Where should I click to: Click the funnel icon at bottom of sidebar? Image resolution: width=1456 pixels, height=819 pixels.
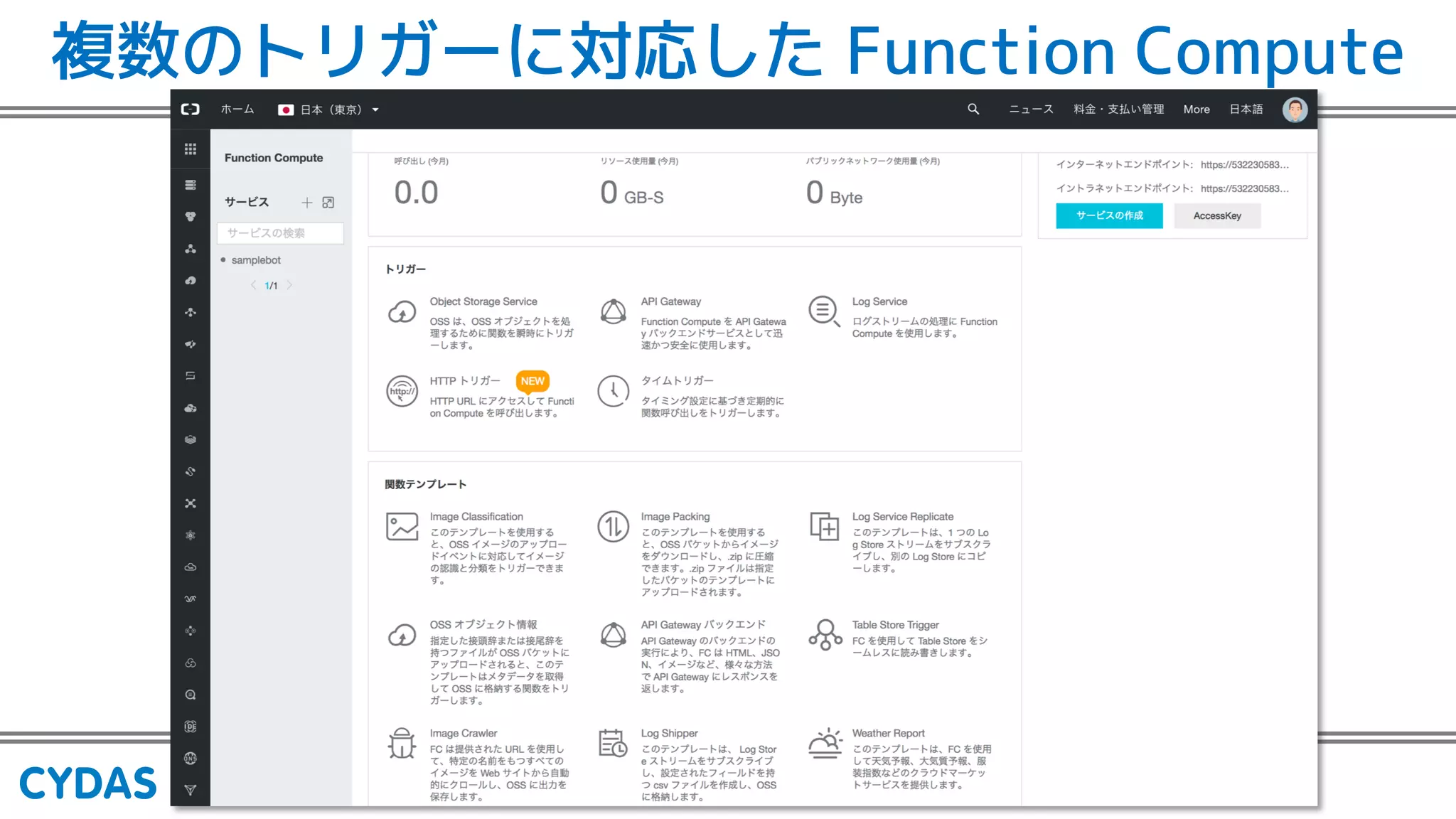[190, 790]
